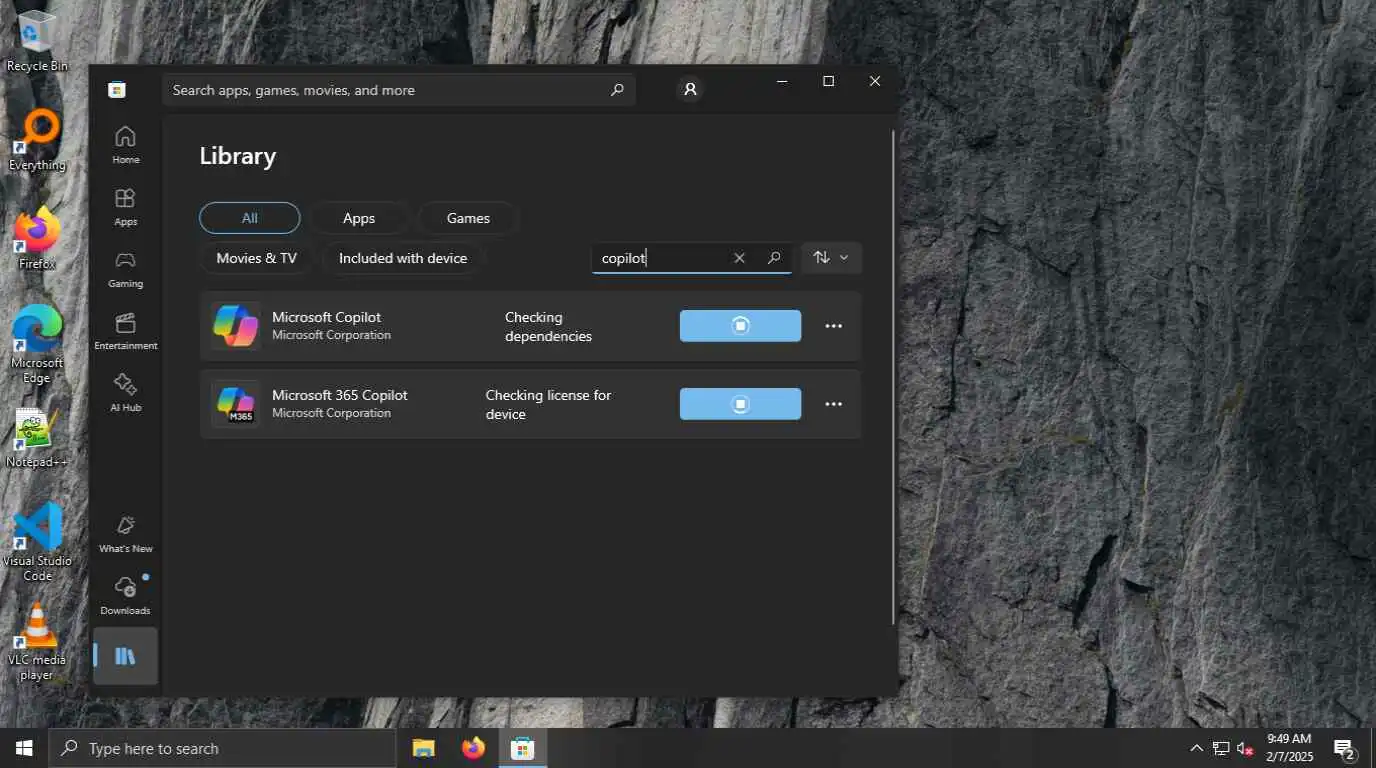This screenshot has width=1376, height=768.
Task: Select the Everything desktop shortcut
Action: [37, 141]
